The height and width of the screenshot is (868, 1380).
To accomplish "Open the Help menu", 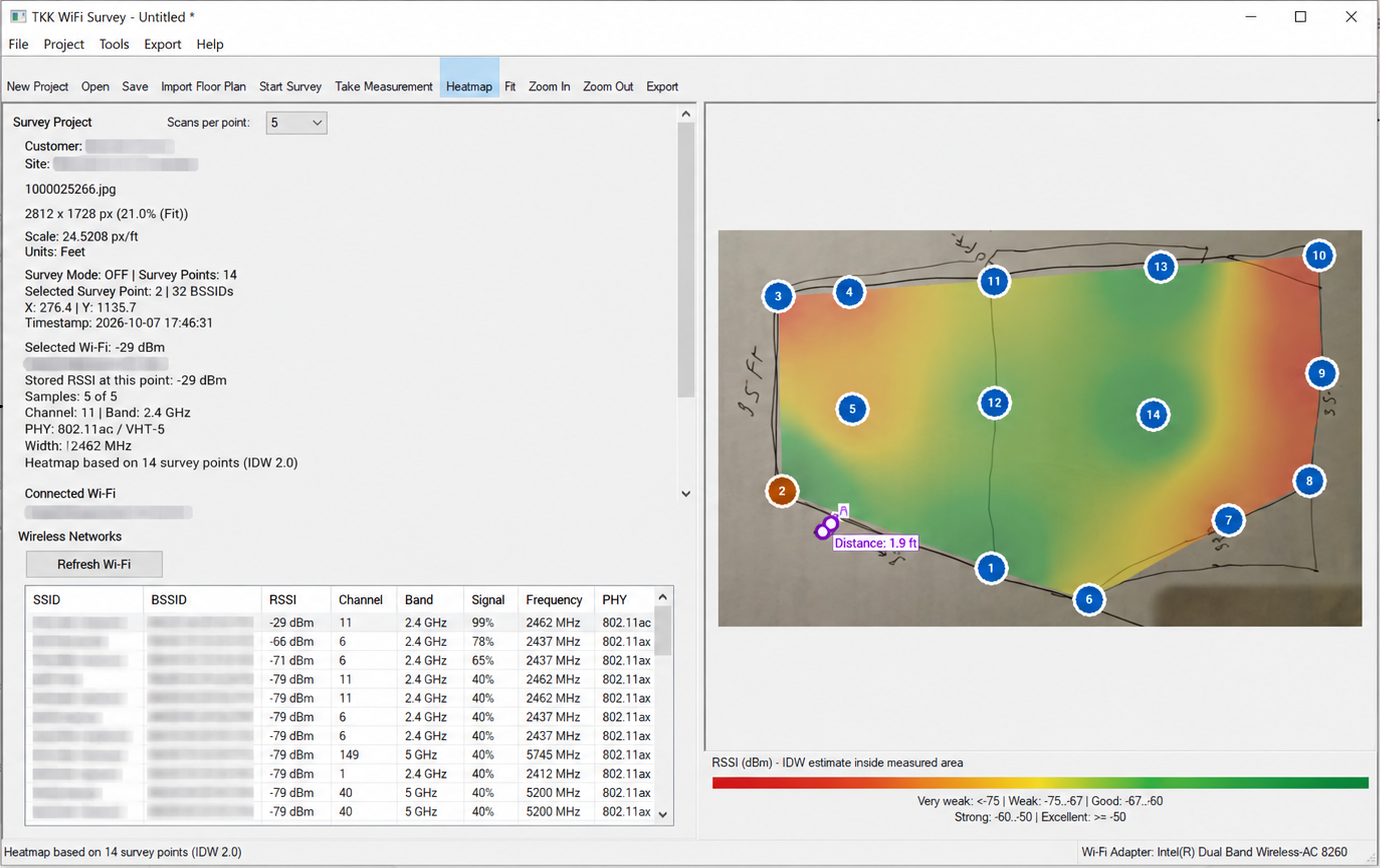I will 210,44.
